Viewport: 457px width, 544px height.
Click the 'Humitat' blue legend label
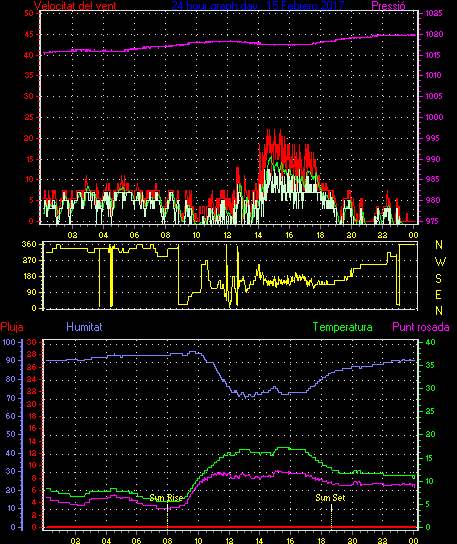[84, 327]
